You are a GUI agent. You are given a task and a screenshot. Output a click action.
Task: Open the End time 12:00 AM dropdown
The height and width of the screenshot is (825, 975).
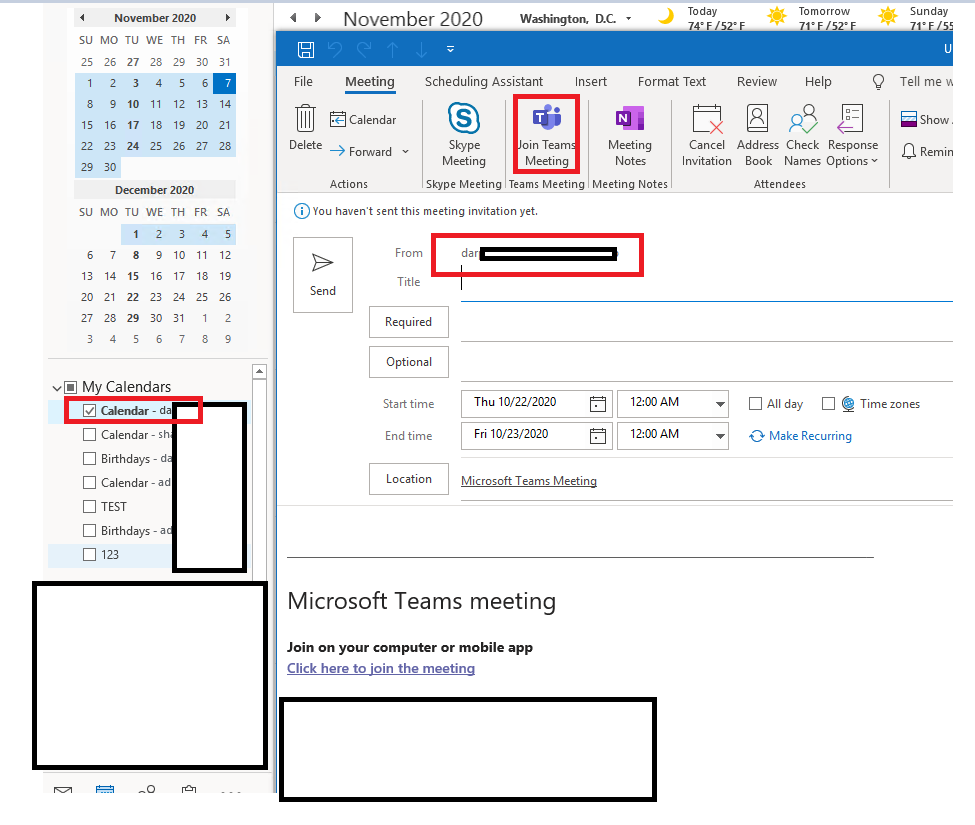pyautogui.click(x=720, y=436)
